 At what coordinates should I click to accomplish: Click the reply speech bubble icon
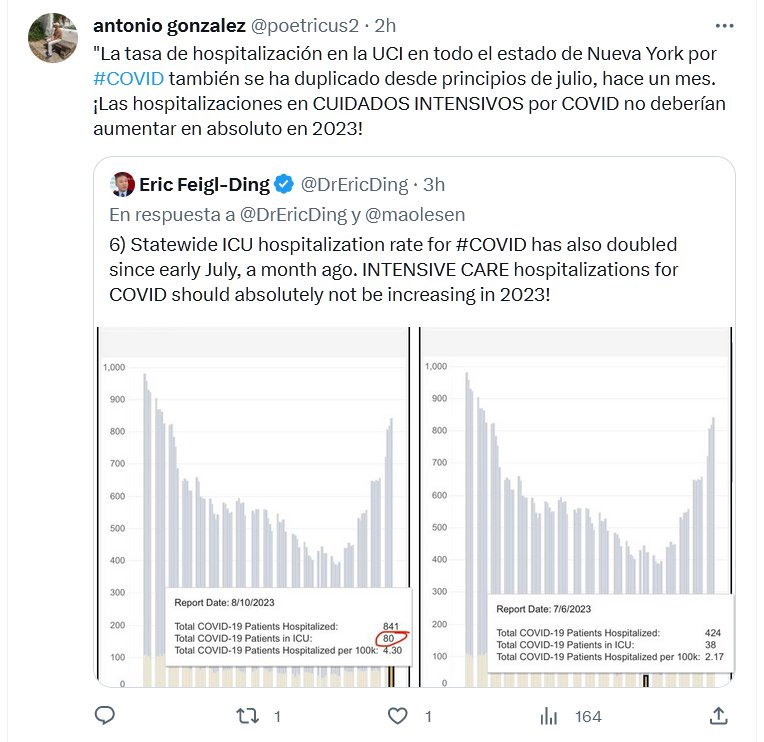(x=104, y=716)
